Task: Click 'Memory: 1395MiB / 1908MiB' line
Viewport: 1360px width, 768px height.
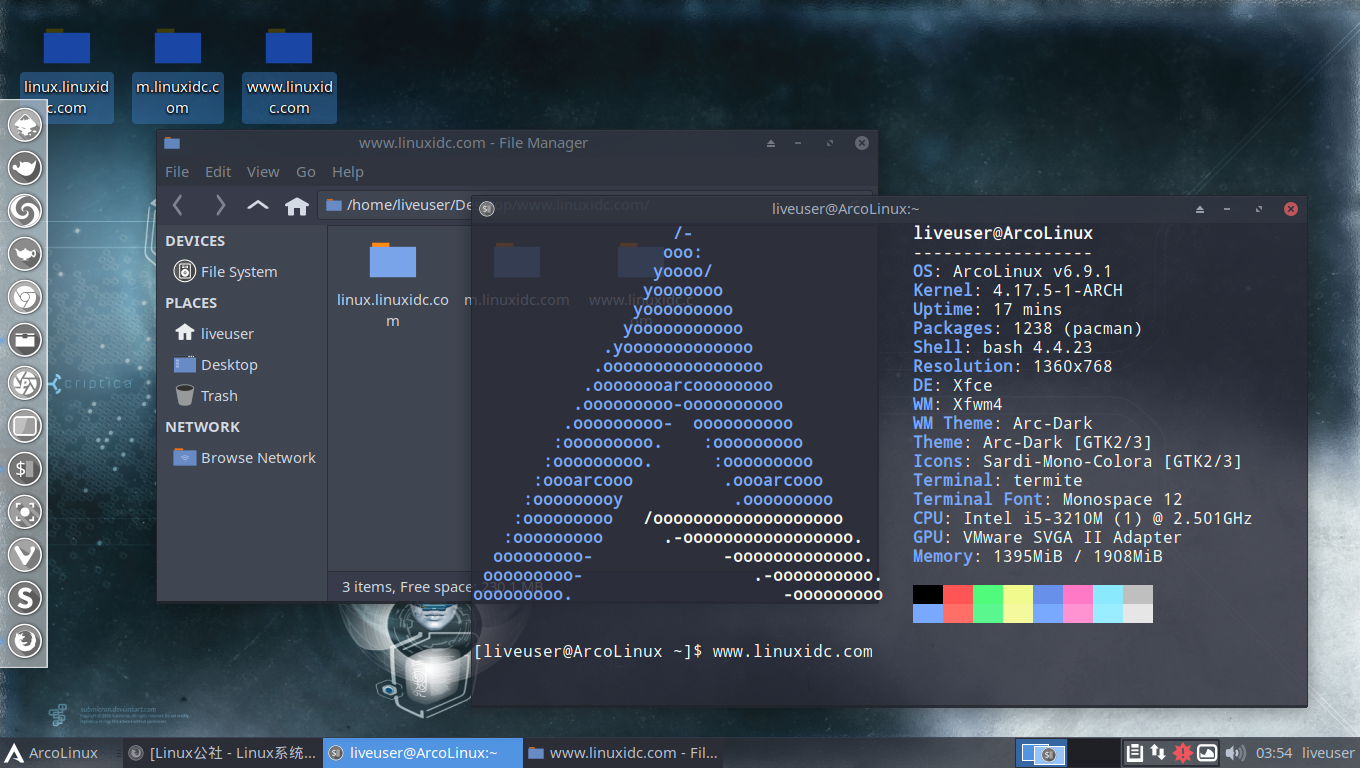Action: pos(1037,557)
